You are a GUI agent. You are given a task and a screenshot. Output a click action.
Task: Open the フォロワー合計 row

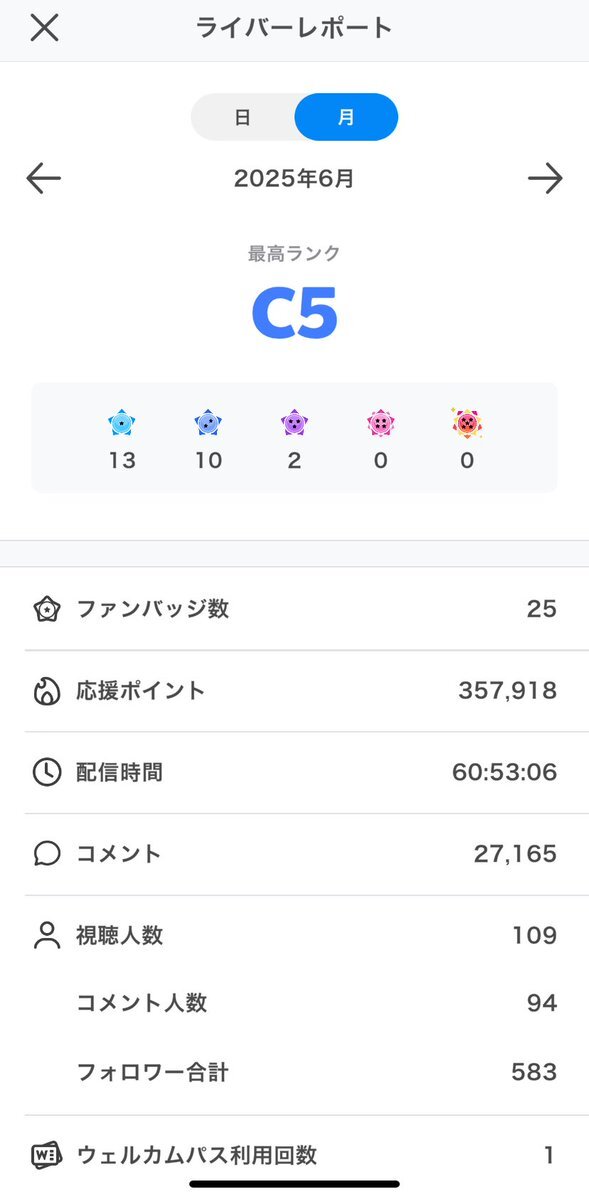click(x=294, y=1072)
